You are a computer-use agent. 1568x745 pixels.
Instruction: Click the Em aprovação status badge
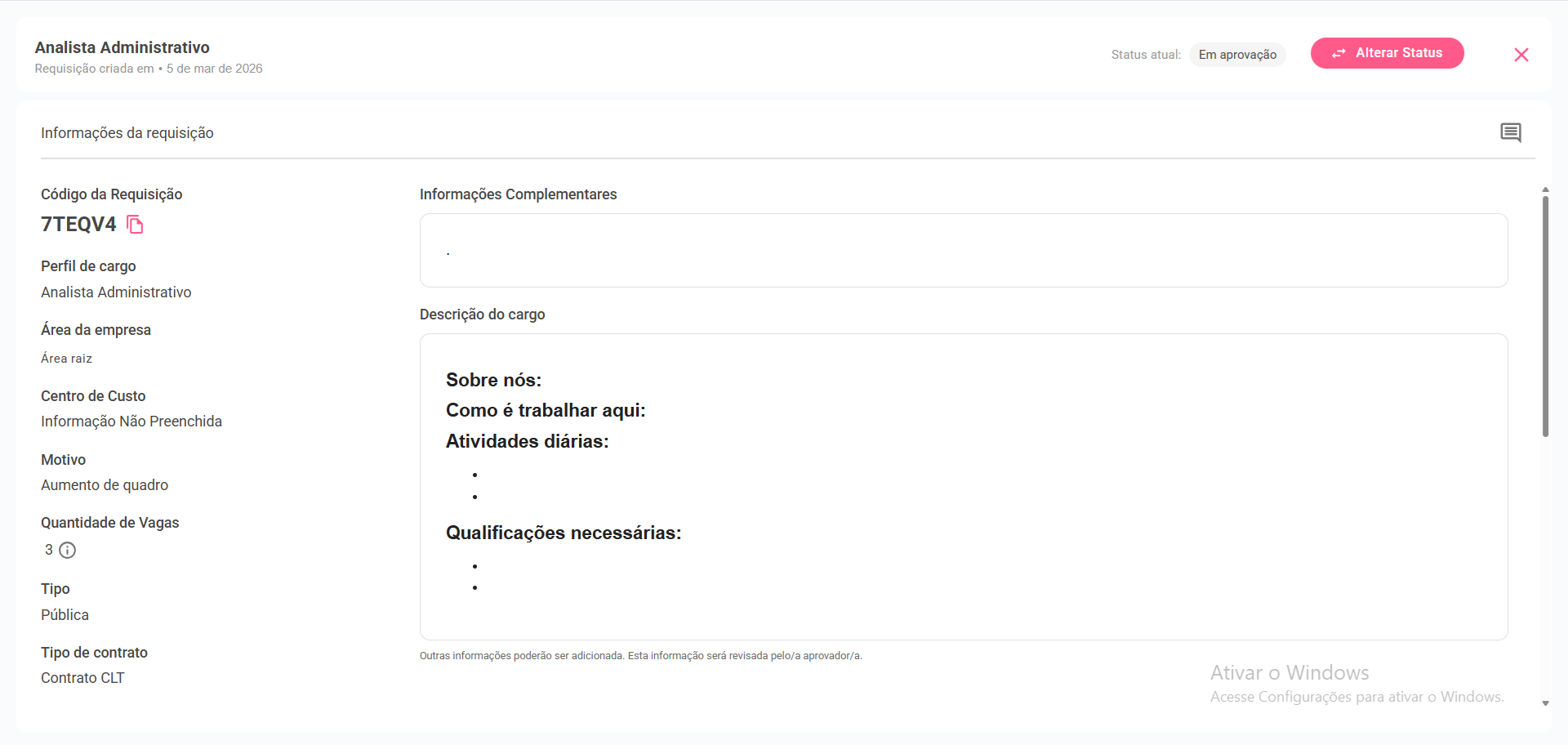(x=1236, y=55)
